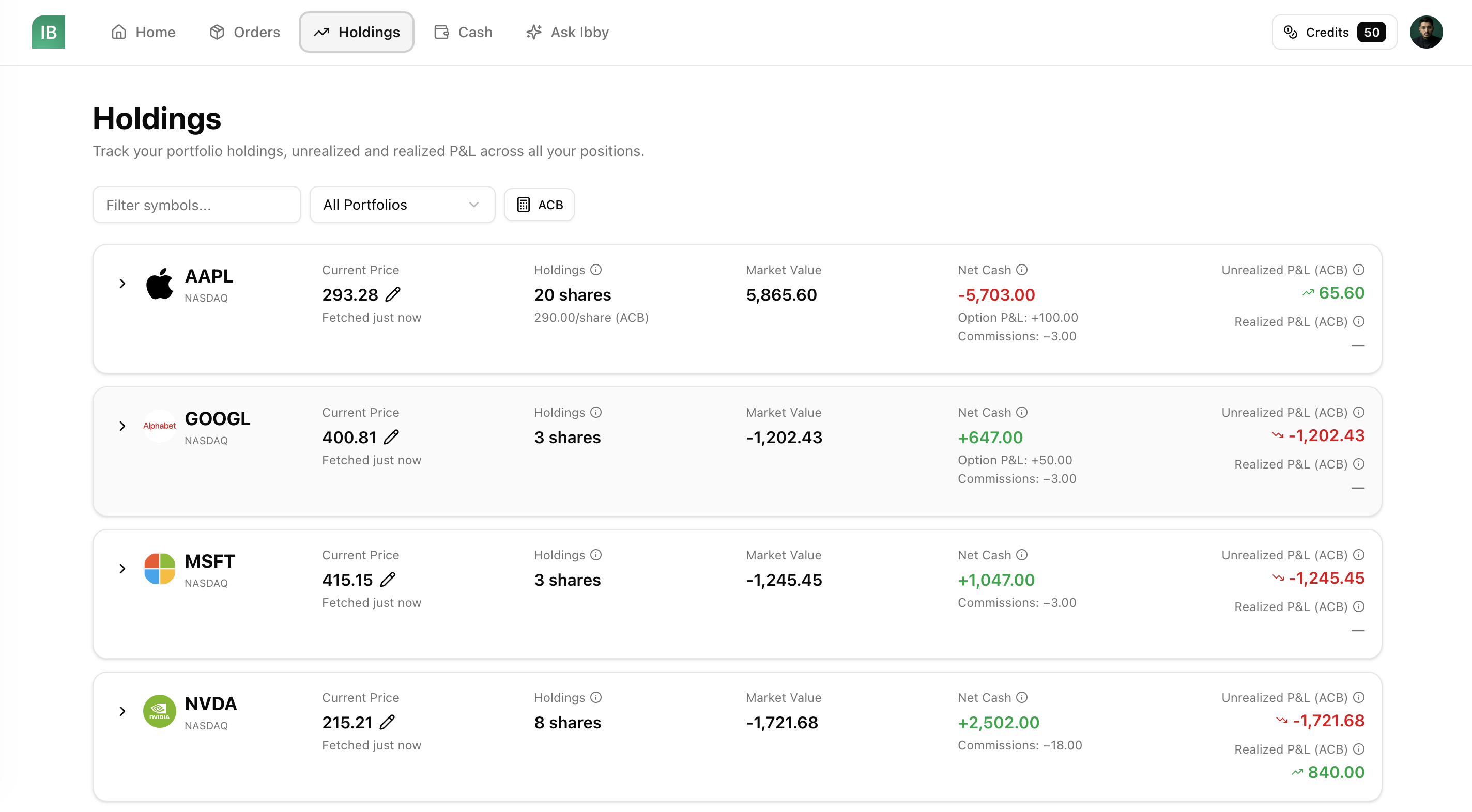Click MSFT Net Cash info icon

pyautogui.click(x=1022, y=554)
